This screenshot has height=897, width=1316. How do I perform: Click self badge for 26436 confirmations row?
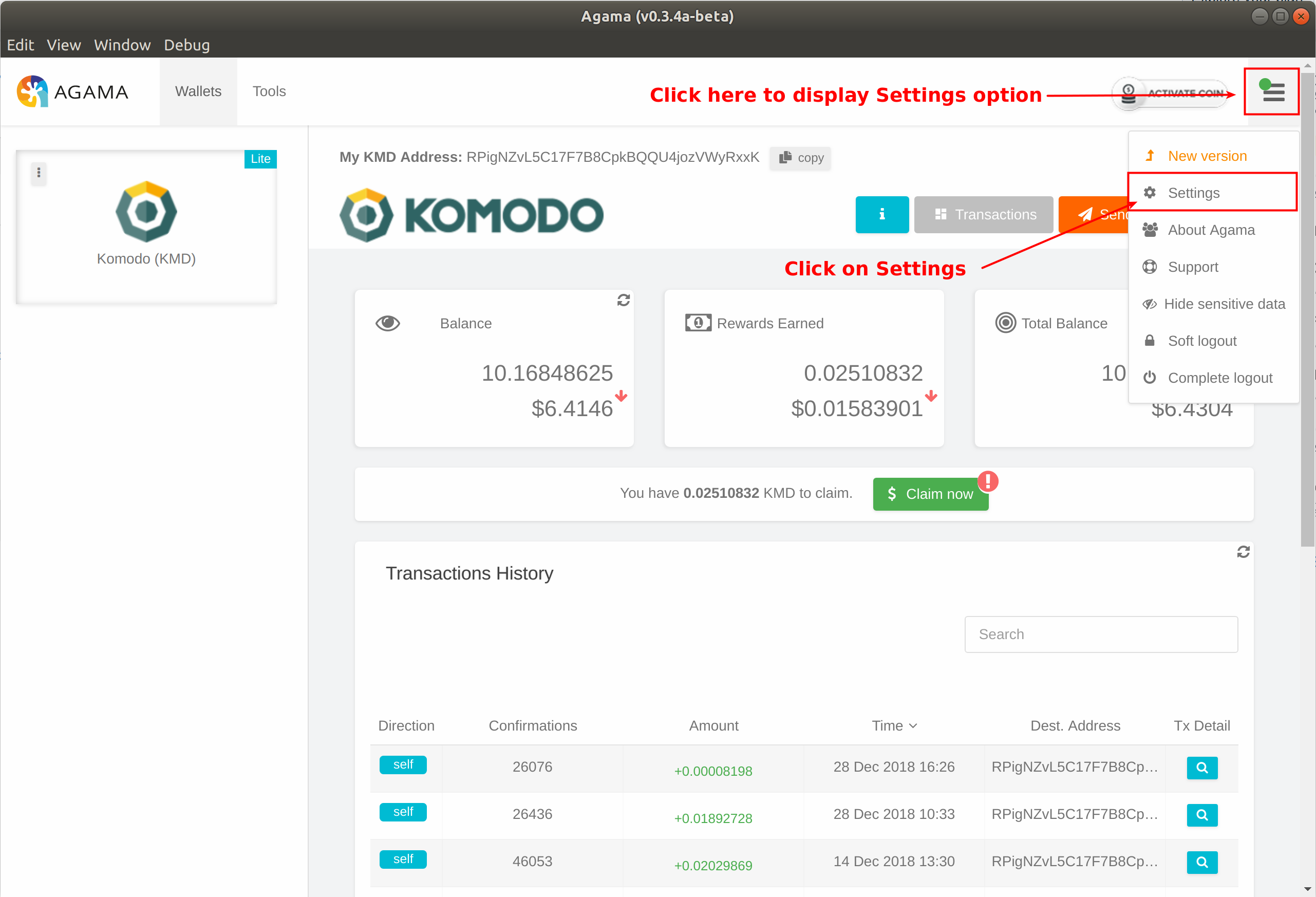point(403,812)
